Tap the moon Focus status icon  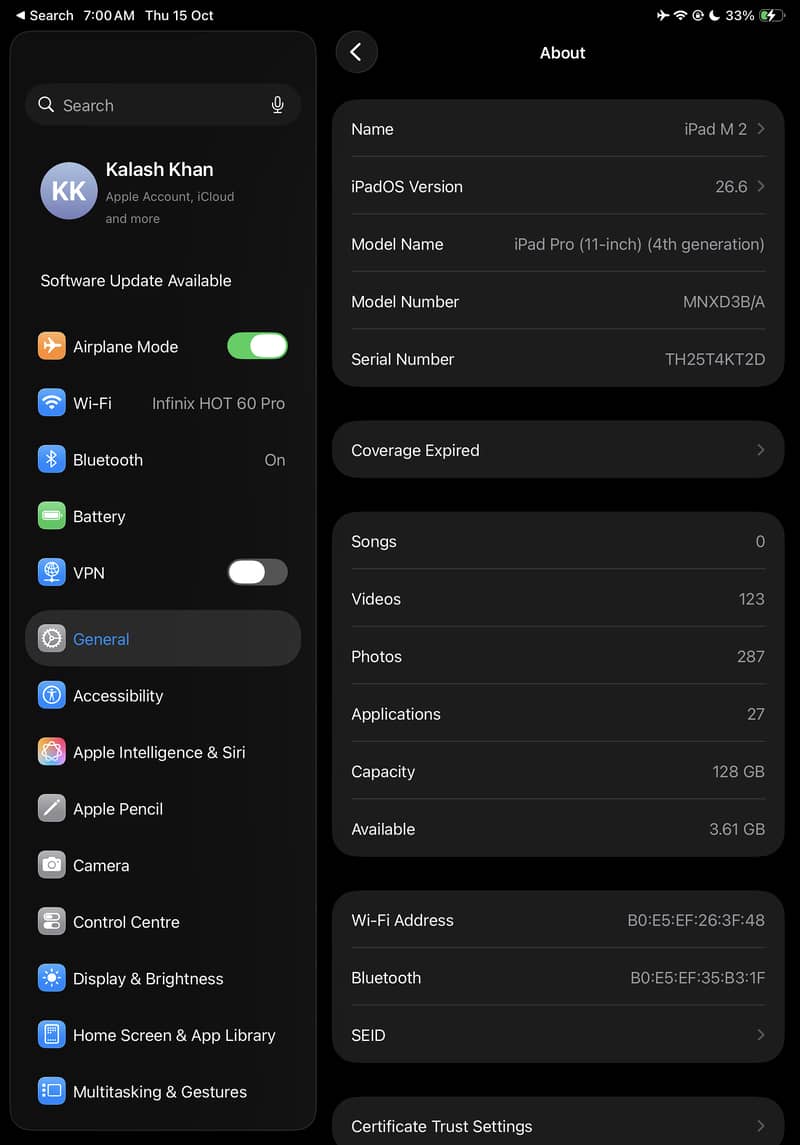point(715,15)
